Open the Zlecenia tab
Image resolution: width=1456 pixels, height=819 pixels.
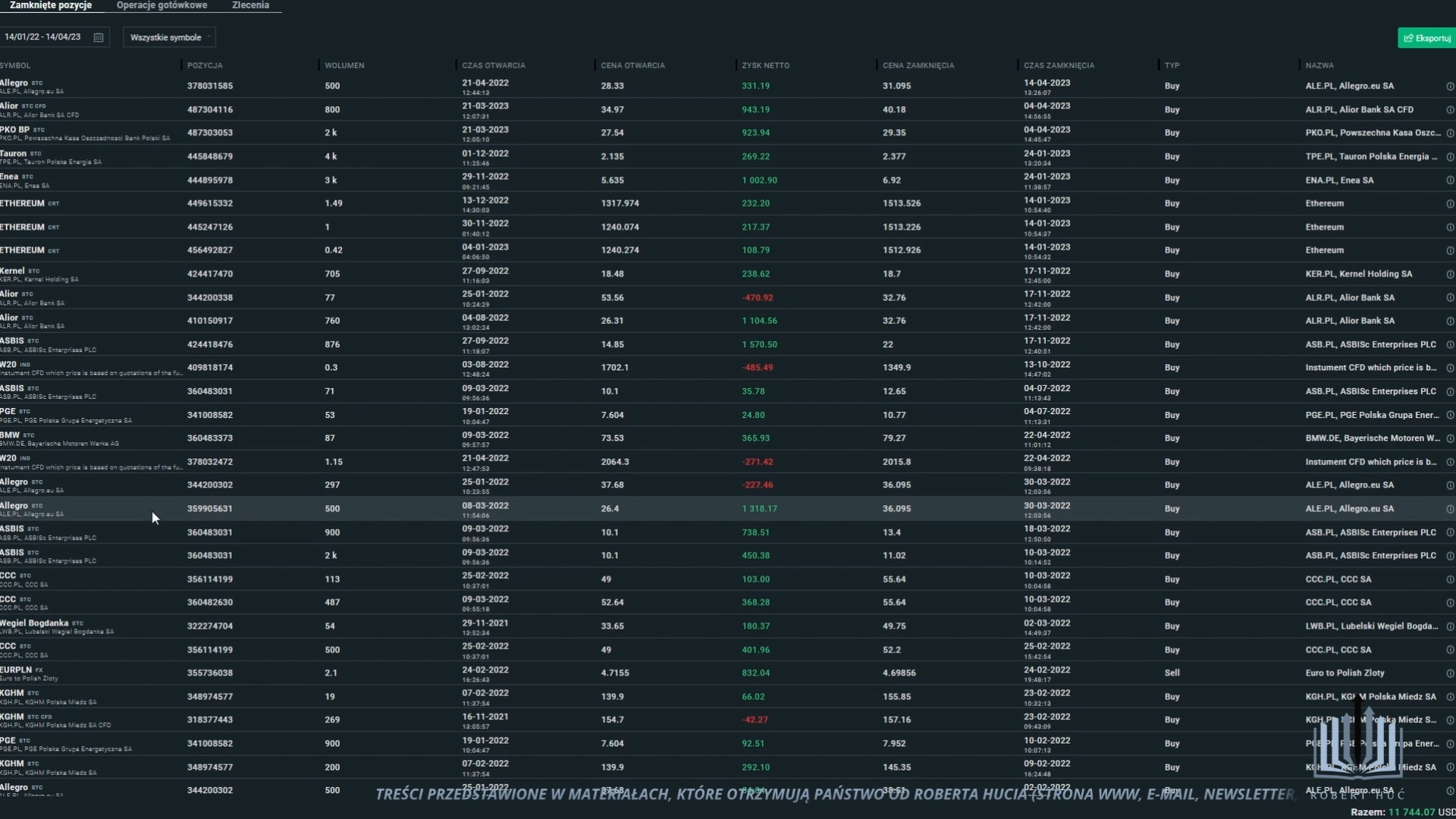pyautogui.click(x=250, y=5)
